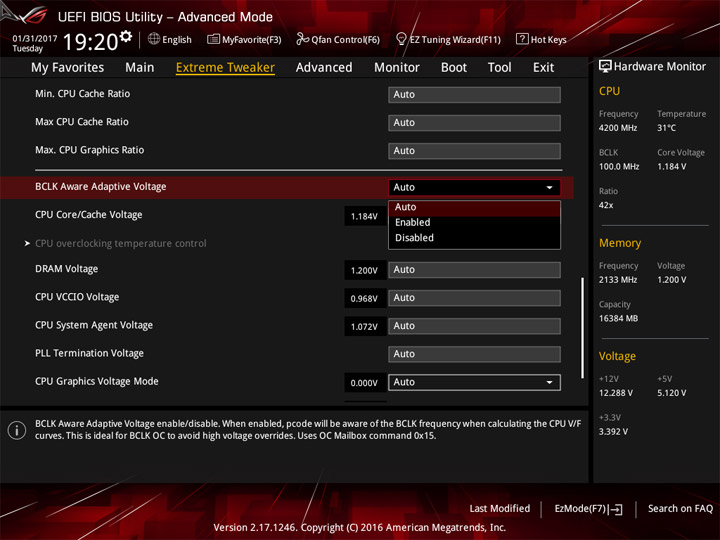Click the Max. CPU Graphics Ratio field
The width and height of the screenshot is (720, 540).
click(x=474, y=151)
